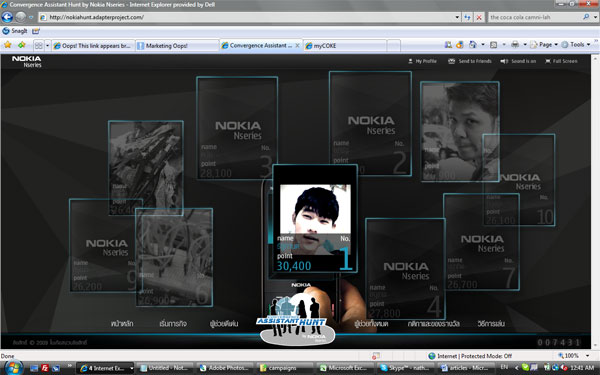This screenshot has height=375, width=600.
Task: Click the red Stop loading icon
Action: click(x=479, y=17)
